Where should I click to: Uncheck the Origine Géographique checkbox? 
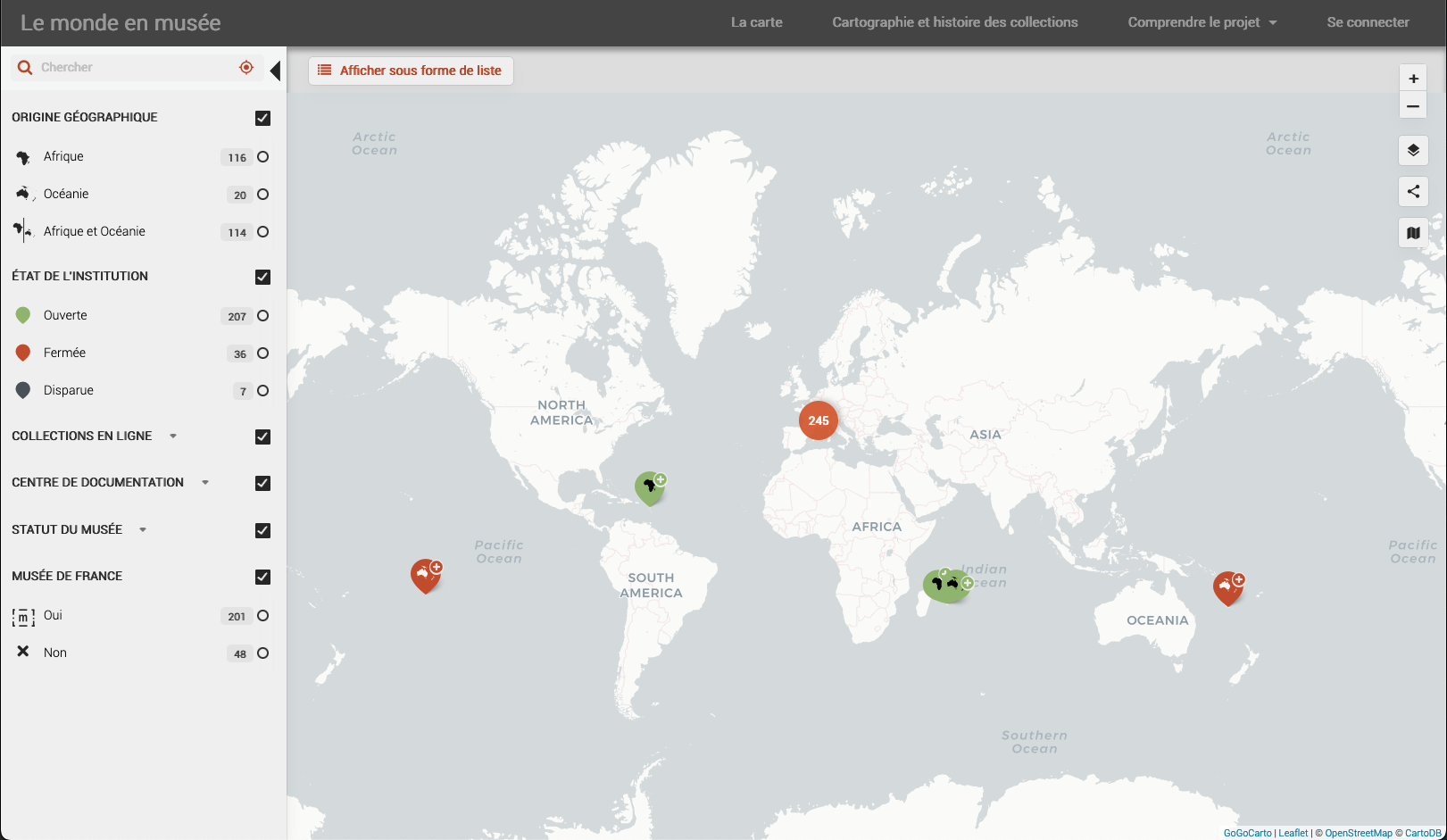(x=262, y=118)
